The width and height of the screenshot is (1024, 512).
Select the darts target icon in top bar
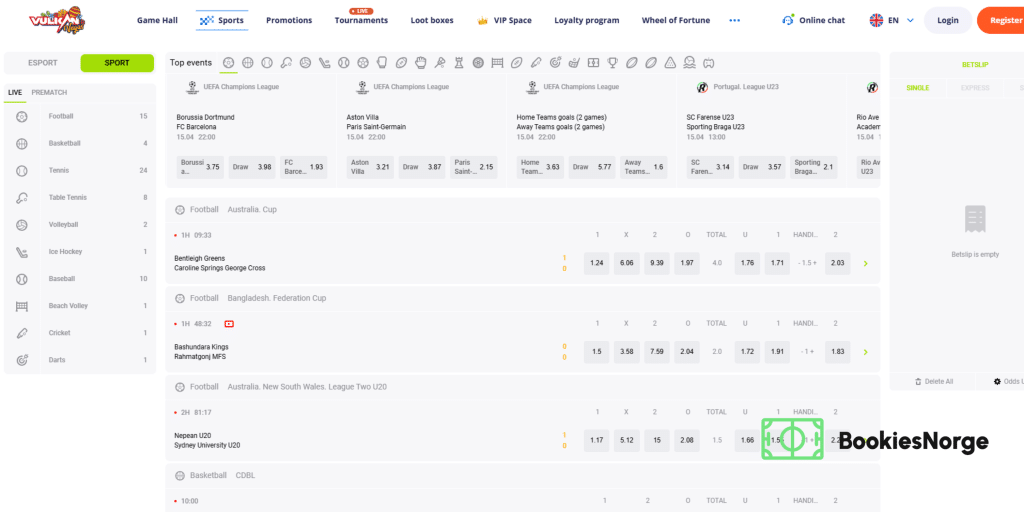[555, 63]
